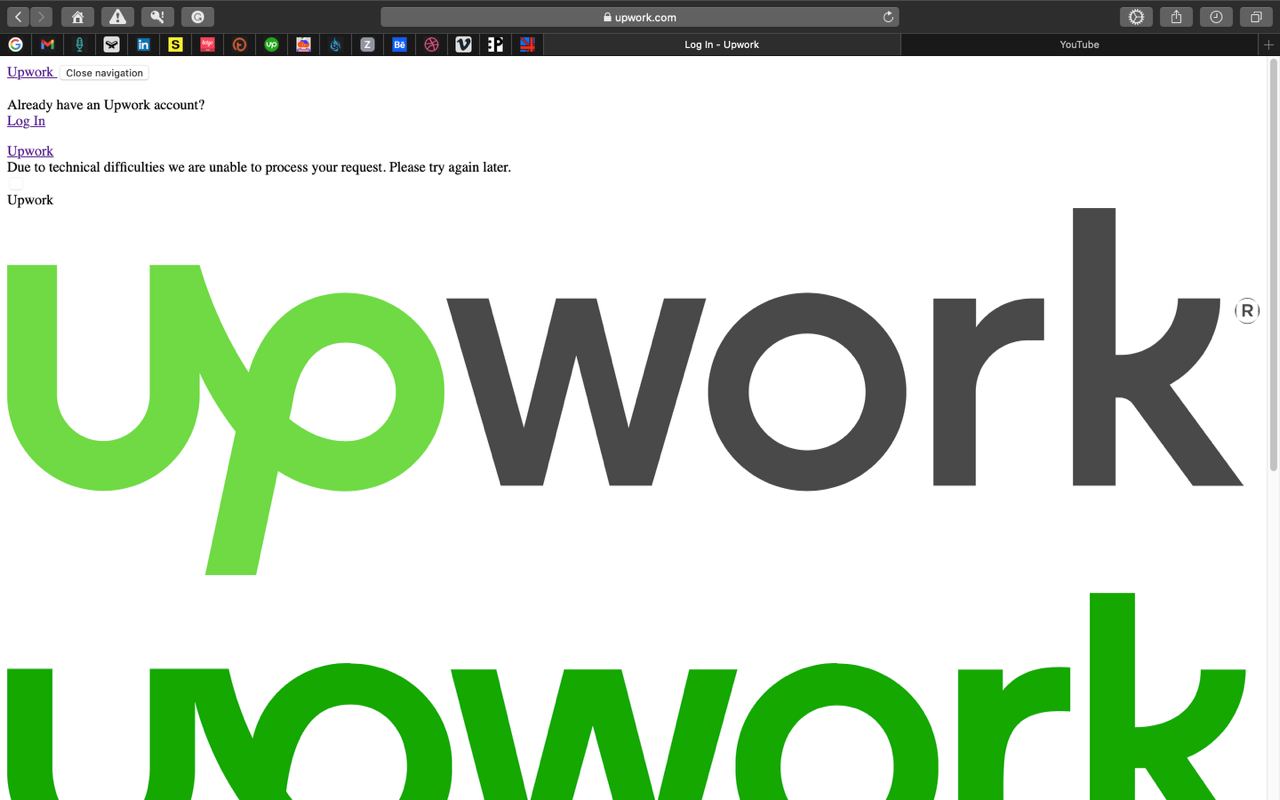The width and height of the screenshot is (1280, 800).
Task: Go back using Safari's back arrow
Action: click(x=19, y=17)
